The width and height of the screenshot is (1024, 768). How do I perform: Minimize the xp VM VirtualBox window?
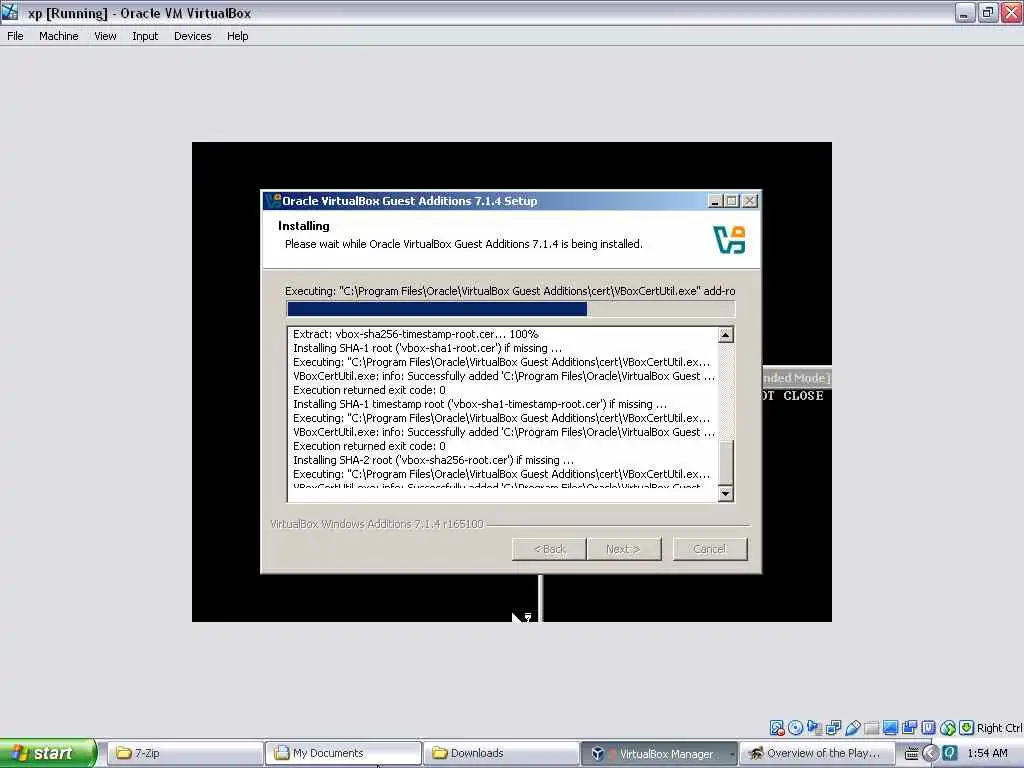tap(965, 12)
